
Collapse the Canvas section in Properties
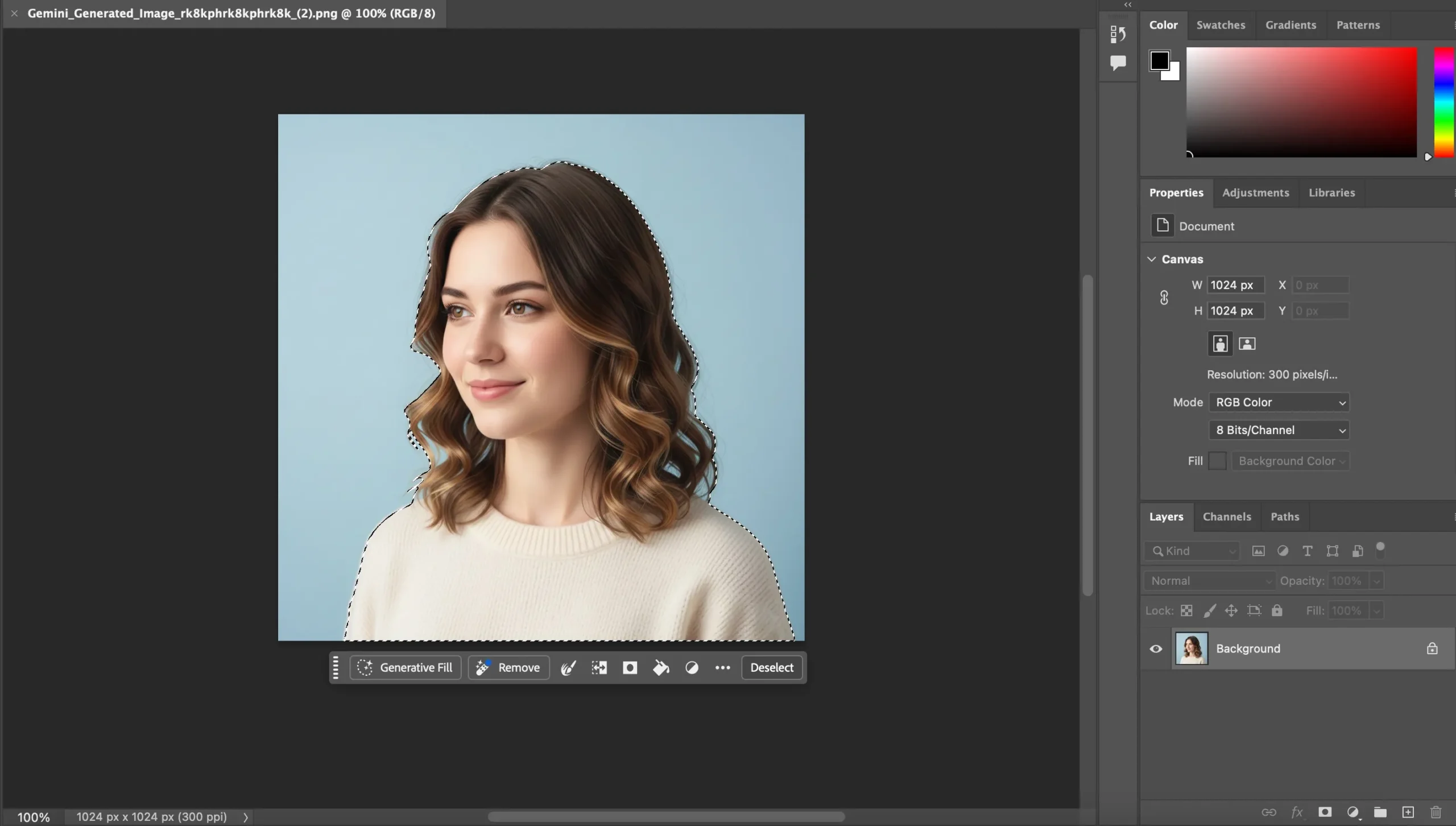[x=1151, y=259]
